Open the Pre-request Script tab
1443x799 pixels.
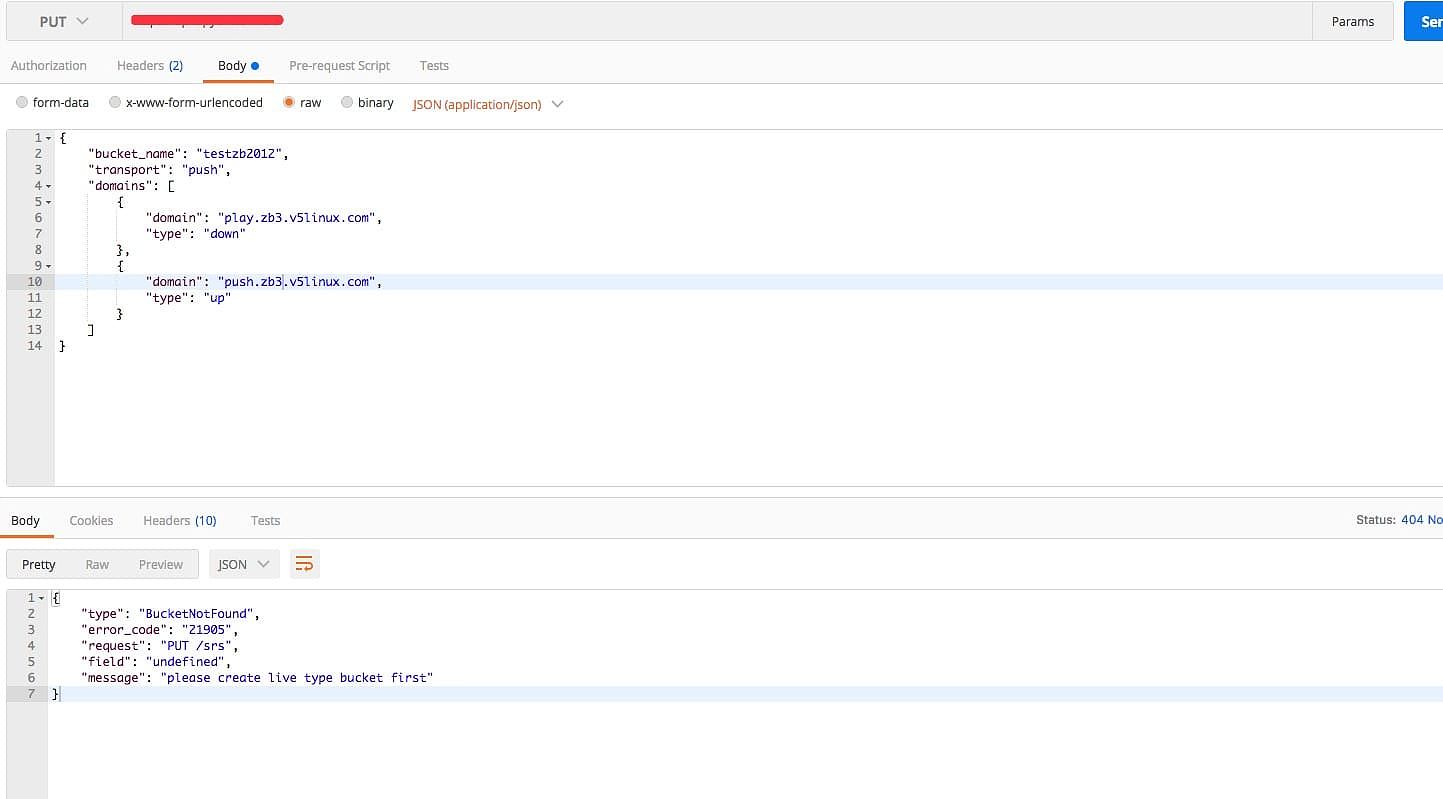[339, 65]
